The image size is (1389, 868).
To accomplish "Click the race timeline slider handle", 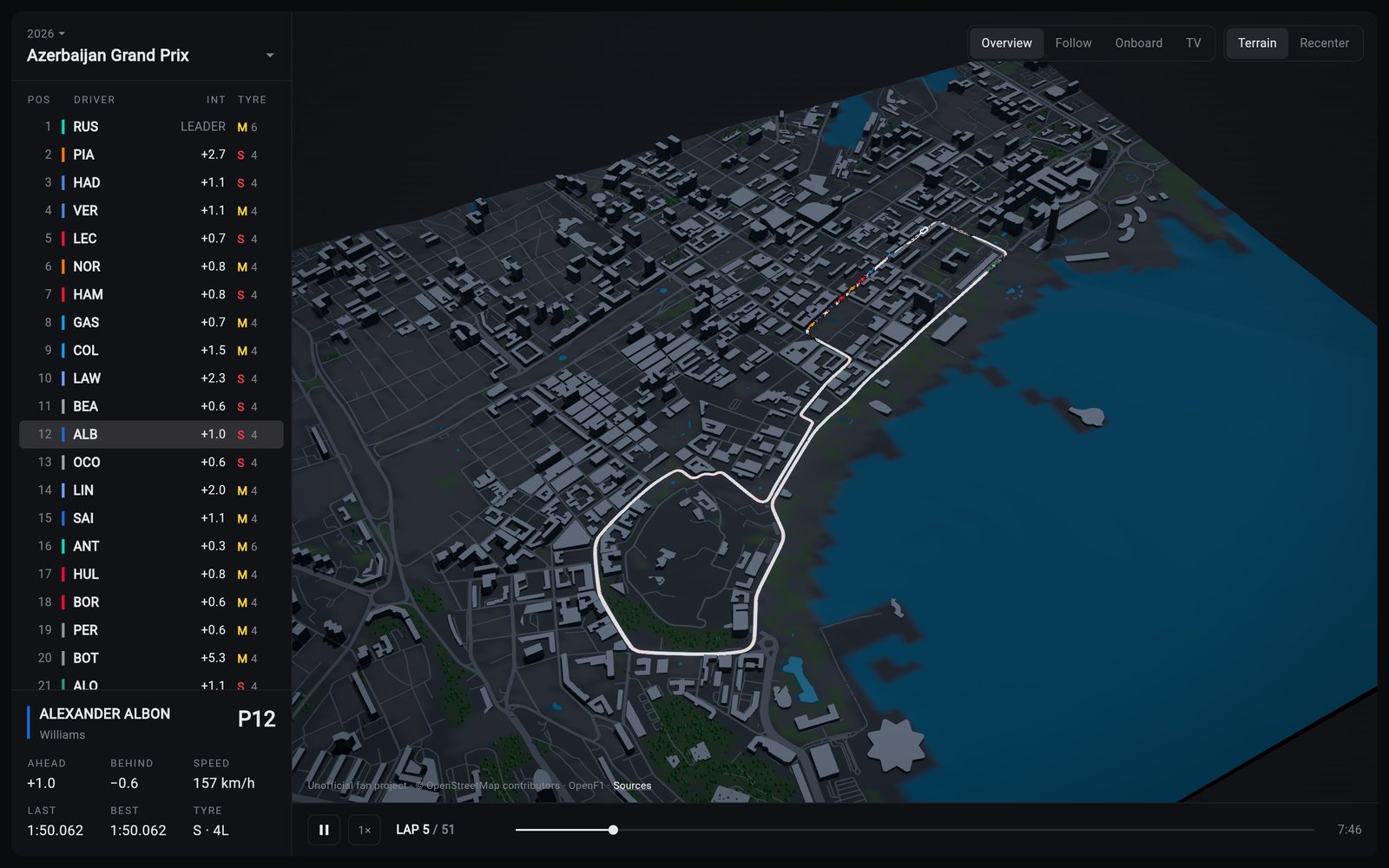I will [x=613, y=830].
